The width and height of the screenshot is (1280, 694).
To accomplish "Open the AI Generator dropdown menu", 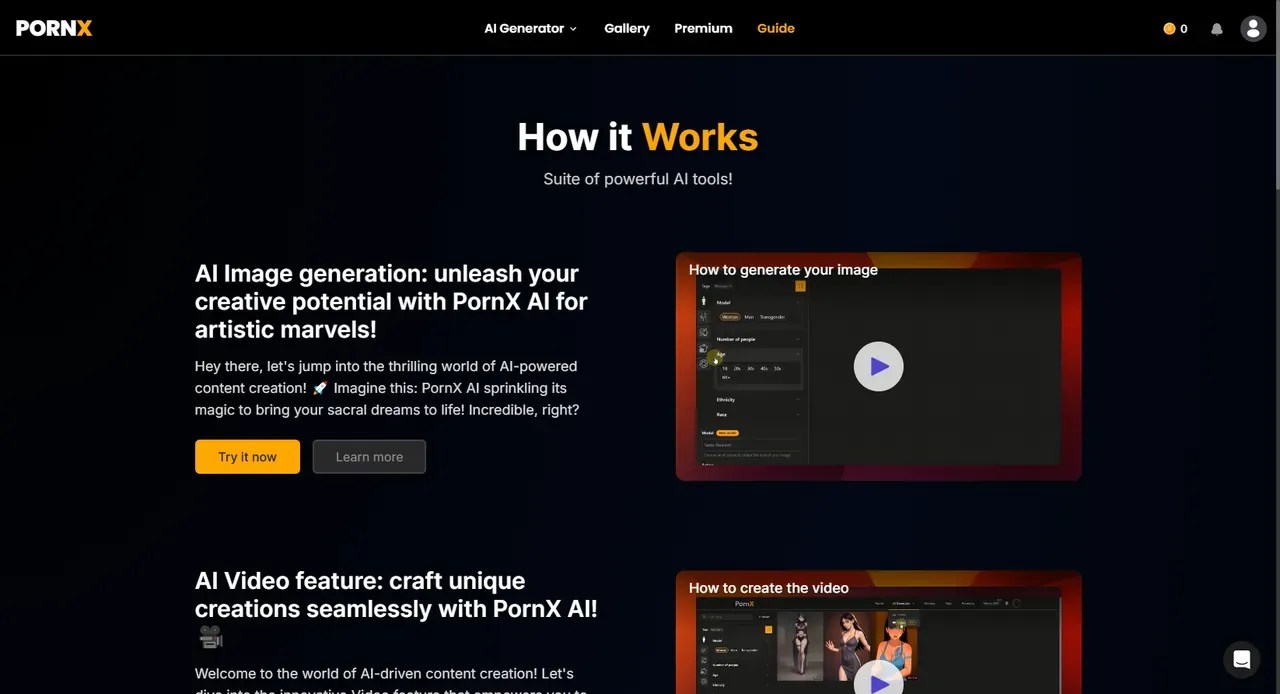I will click(530, 28).
